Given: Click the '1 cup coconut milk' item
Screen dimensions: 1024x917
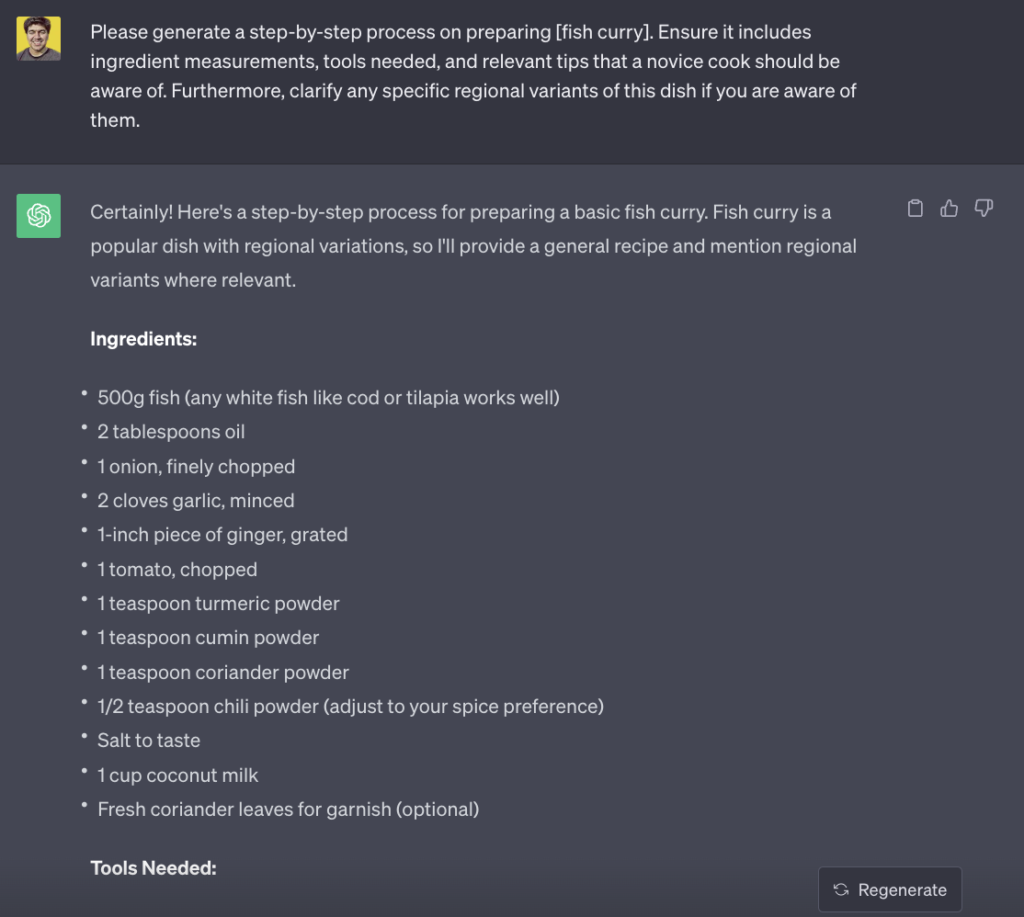Looking at the screenshot, I should click(x=178, y=775).
